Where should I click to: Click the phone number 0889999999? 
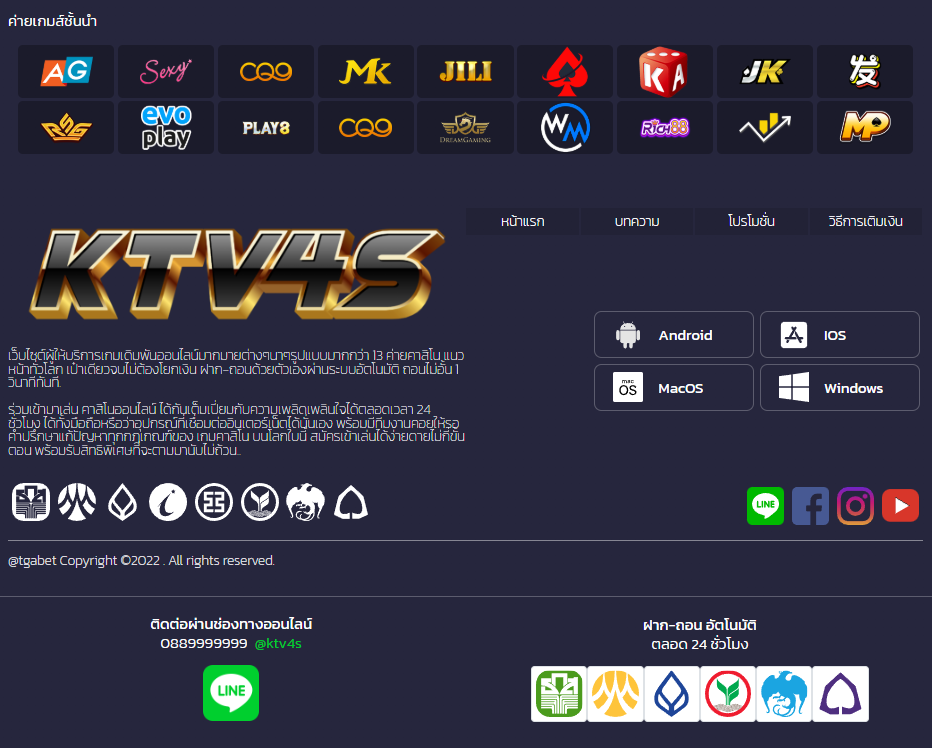[204, 643]
